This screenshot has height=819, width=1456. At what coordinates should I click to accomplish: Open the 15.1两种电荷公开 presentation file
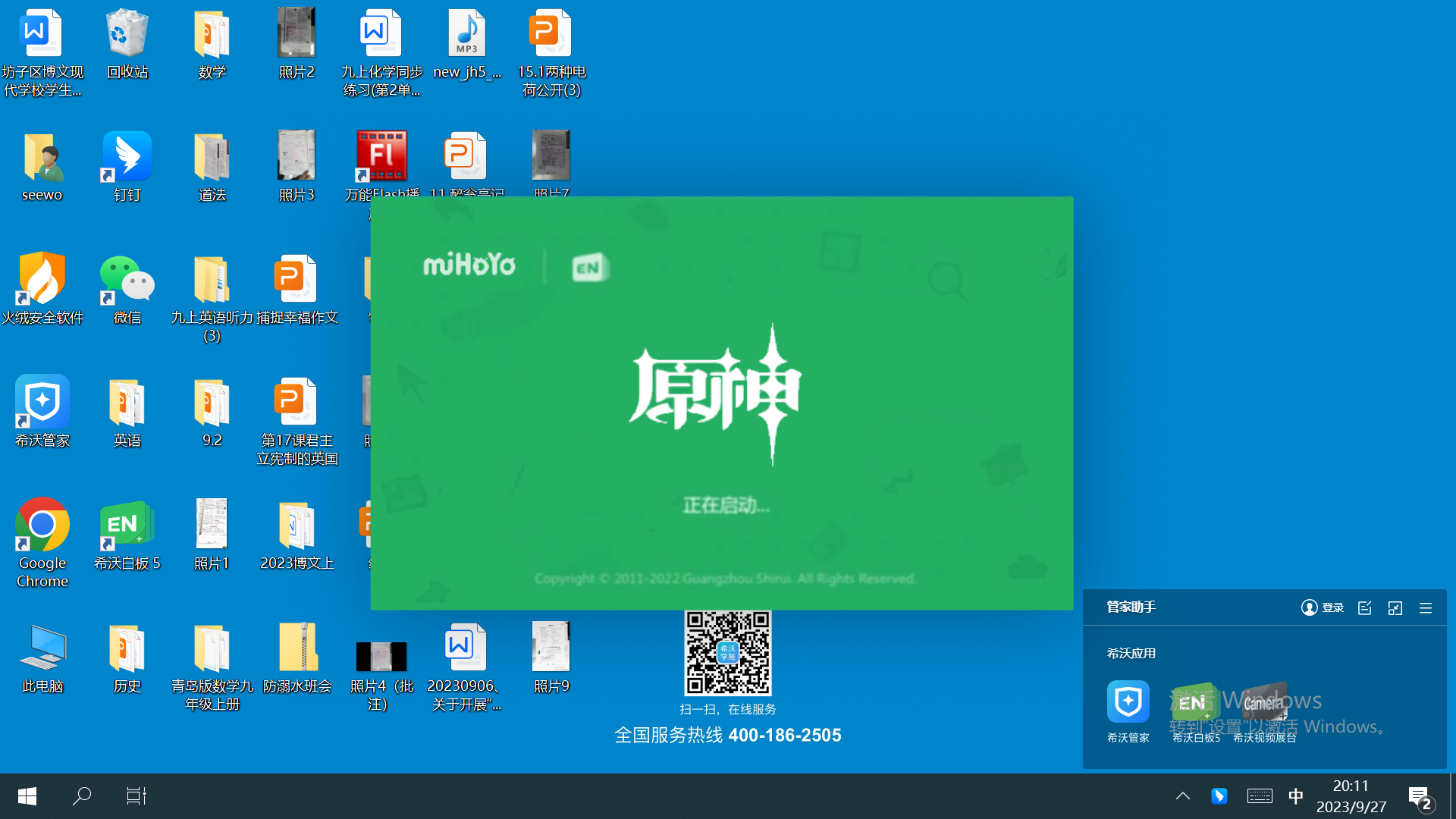click(551, 53)
